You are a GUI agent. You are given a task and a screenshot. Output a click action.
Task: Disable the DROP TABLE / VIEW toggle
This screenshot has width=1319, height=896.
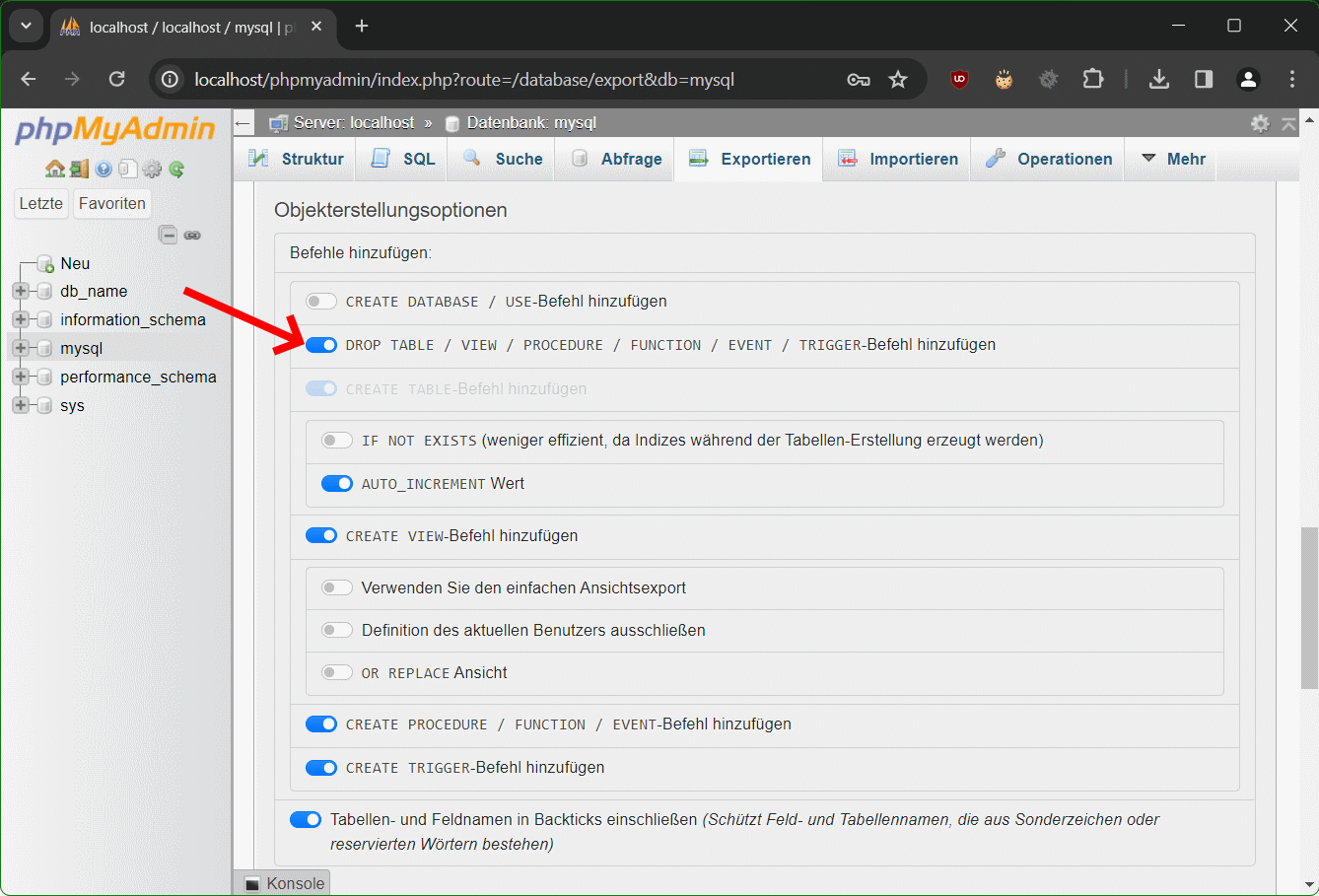[321, 345]
